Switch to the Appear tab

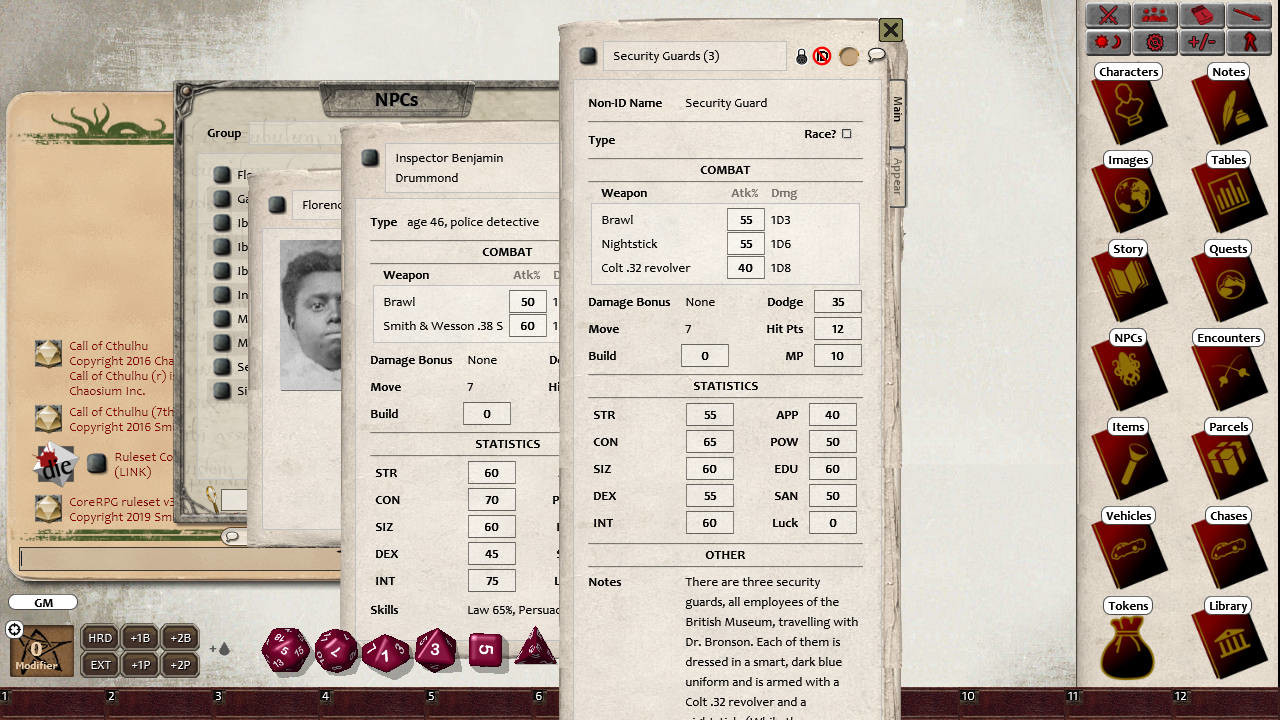pyautogui.click(x=897, y=175)
